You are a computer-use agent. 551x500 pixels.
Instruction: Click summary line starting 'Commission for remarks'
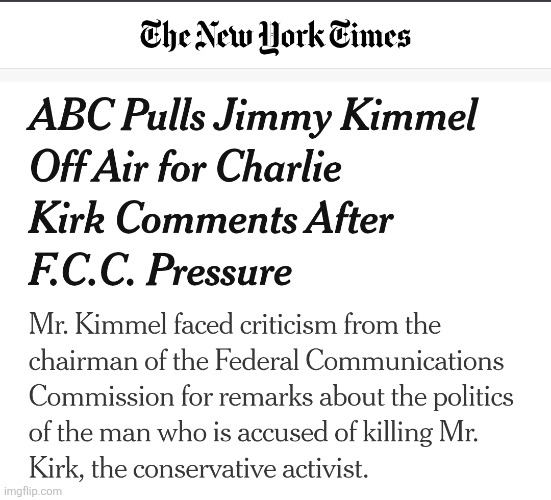271,397
